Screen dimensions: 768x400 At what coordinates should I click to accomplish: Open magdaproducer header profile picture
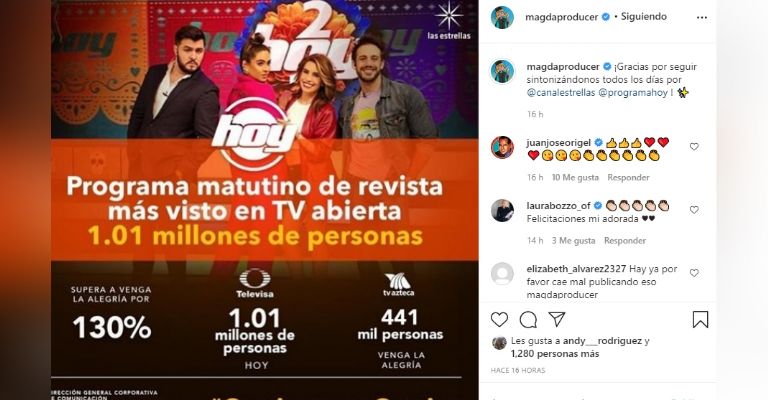click(502, 17)
